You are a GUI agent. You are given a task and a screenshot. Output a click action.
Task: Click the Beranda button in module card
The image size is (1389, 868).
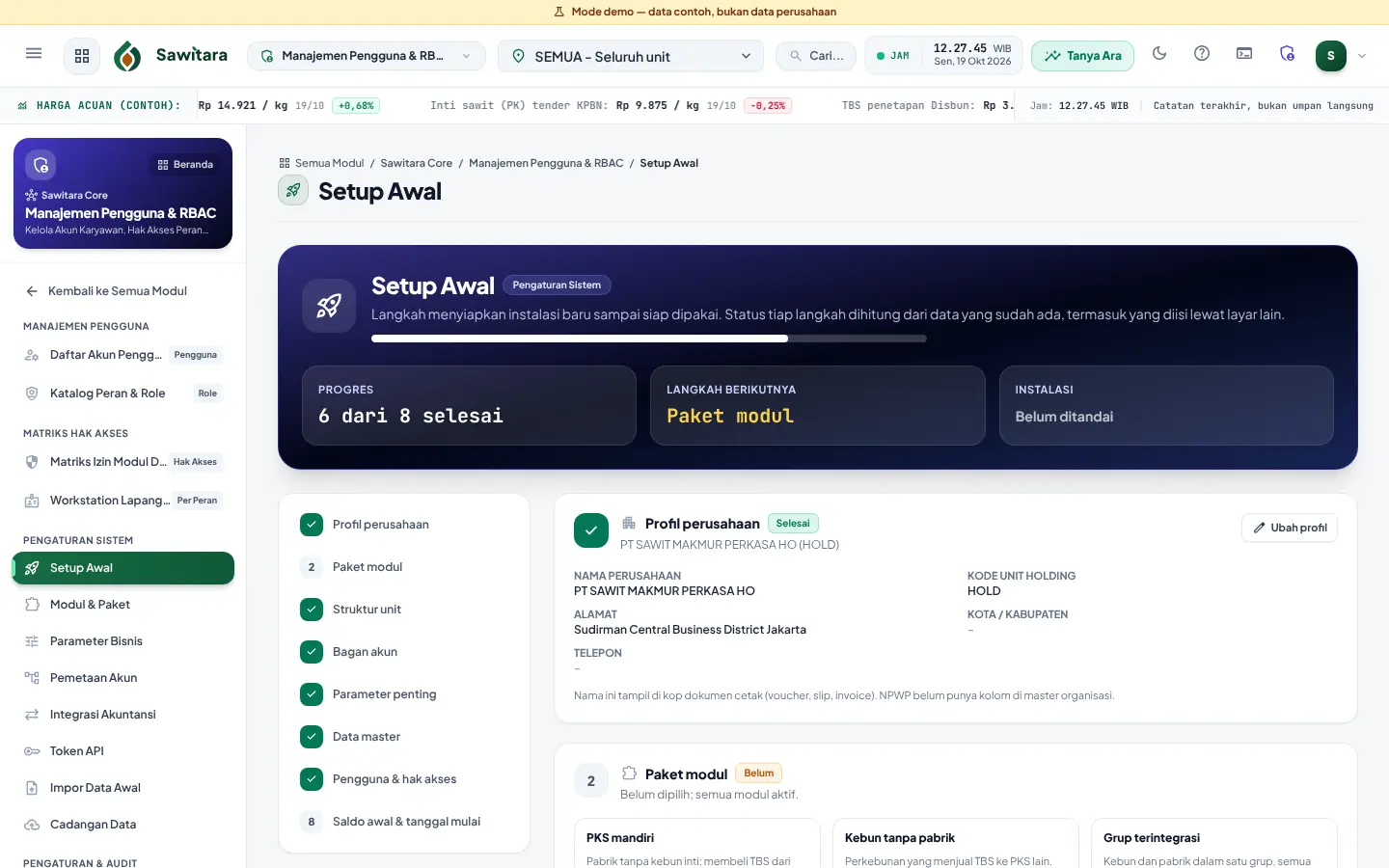tap(185, 165)
